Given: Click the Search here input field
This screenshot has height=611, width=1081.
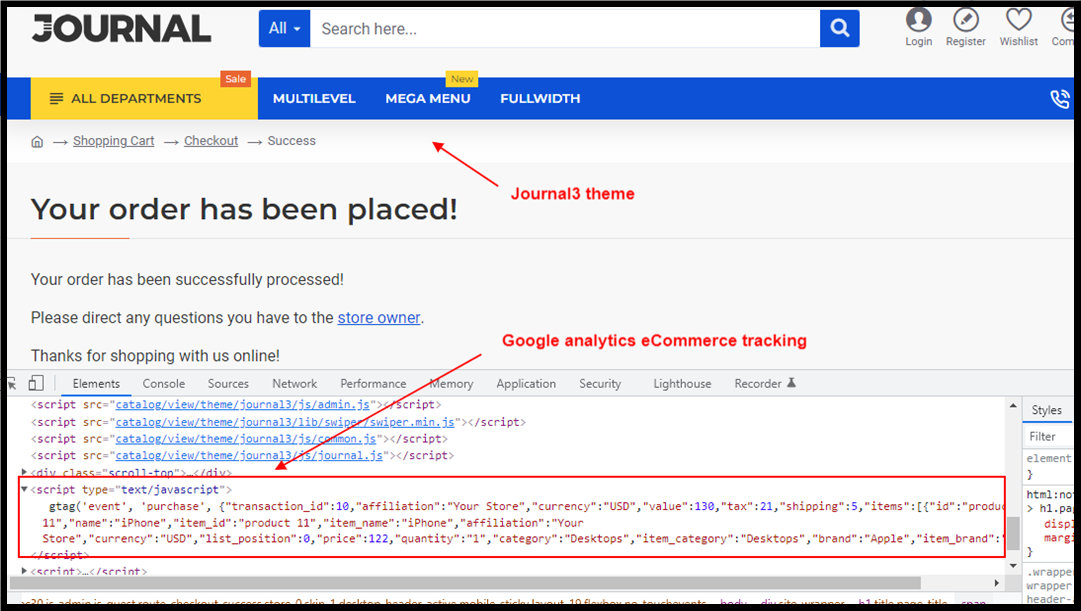Looking at the screenshot, I should (565, 29).
